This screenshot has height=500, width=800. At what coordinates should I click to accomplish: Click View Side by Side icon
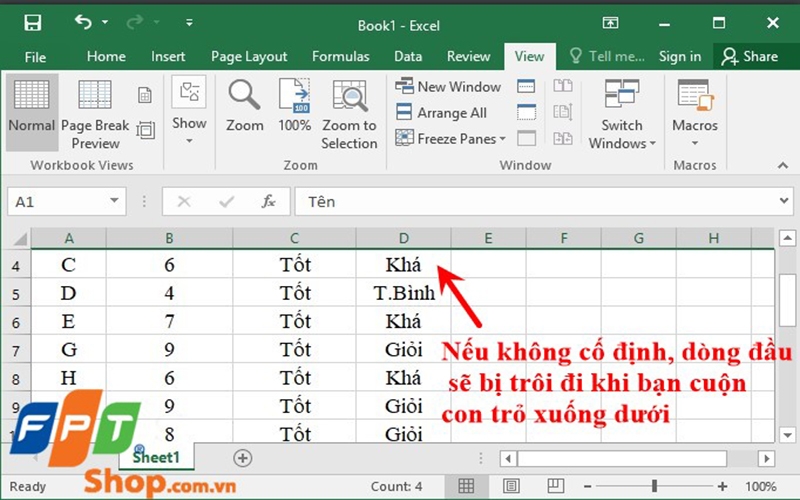point(563,86)
